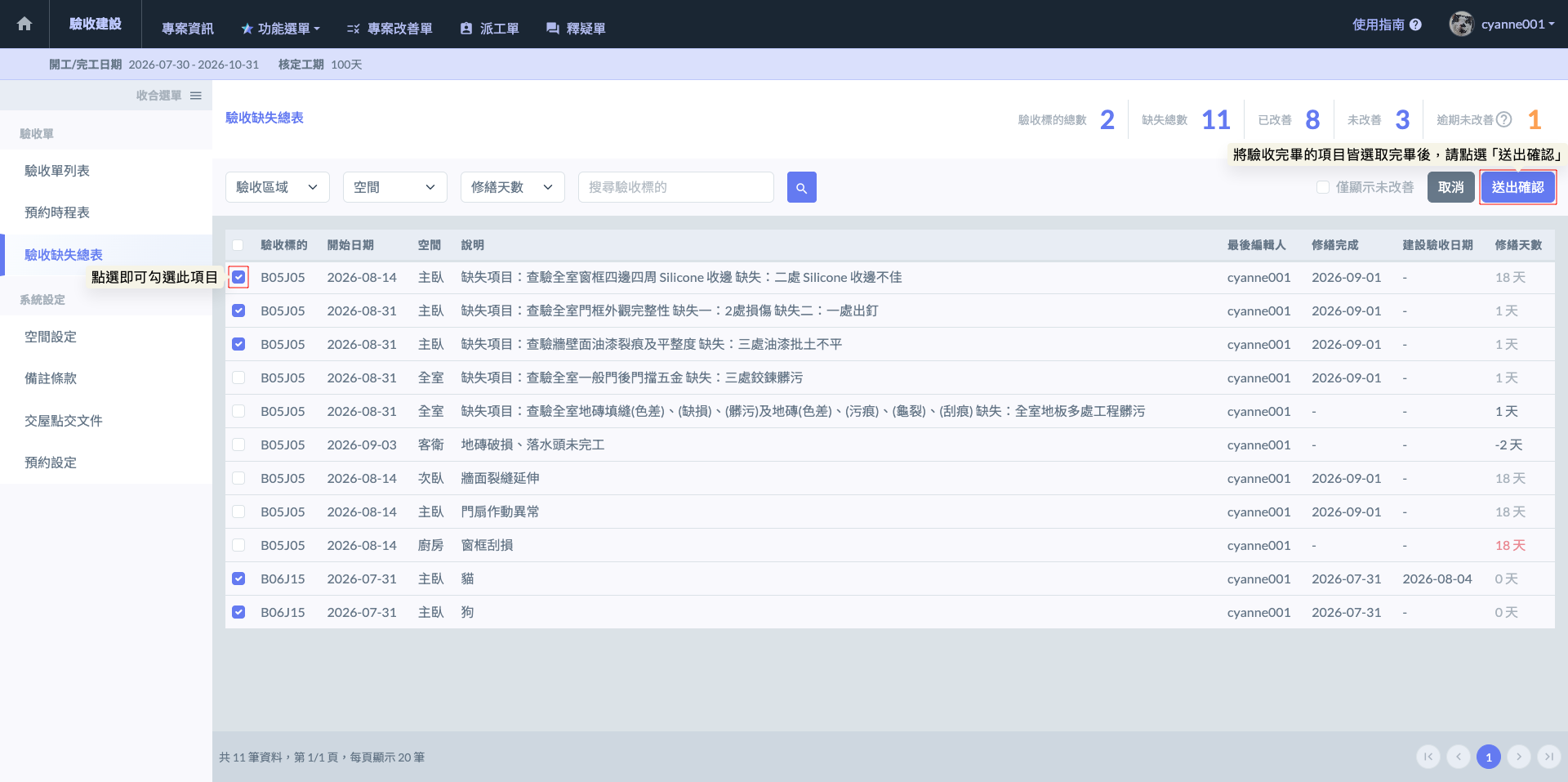Go to previous page pagination arrow

[x=1458, y=757]
